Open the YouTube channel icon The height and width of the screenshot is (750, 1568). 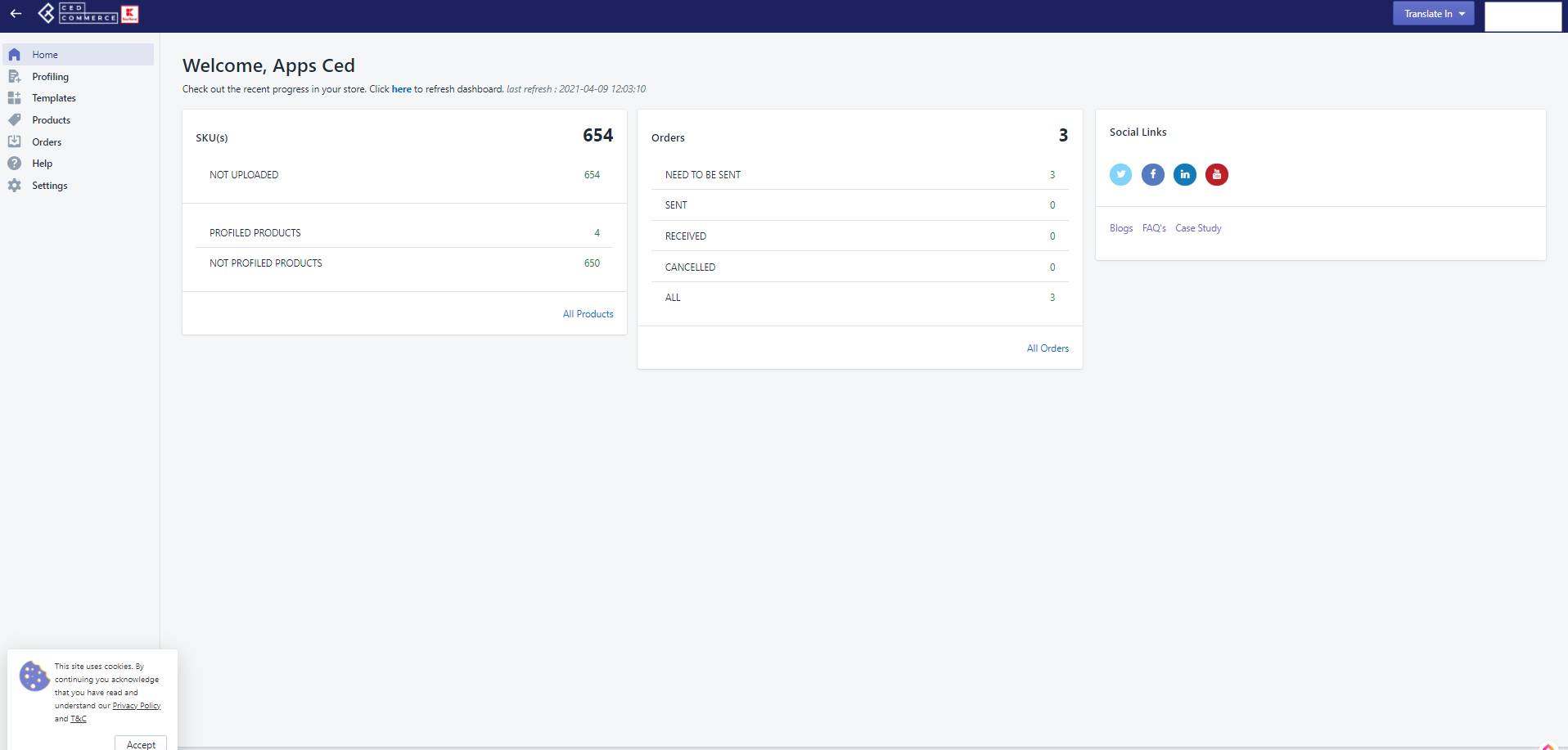pos(1216,174)
